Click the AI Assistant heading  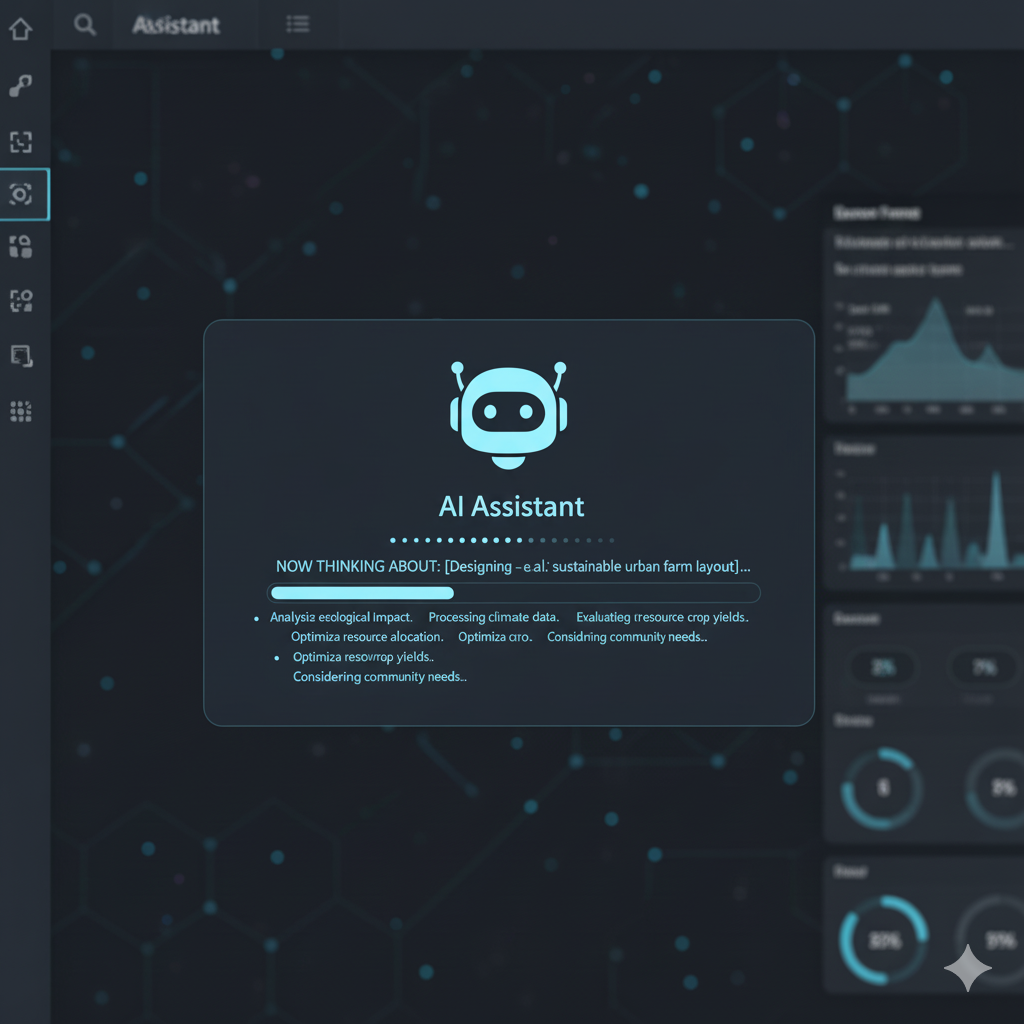click(x=511, y=506)
